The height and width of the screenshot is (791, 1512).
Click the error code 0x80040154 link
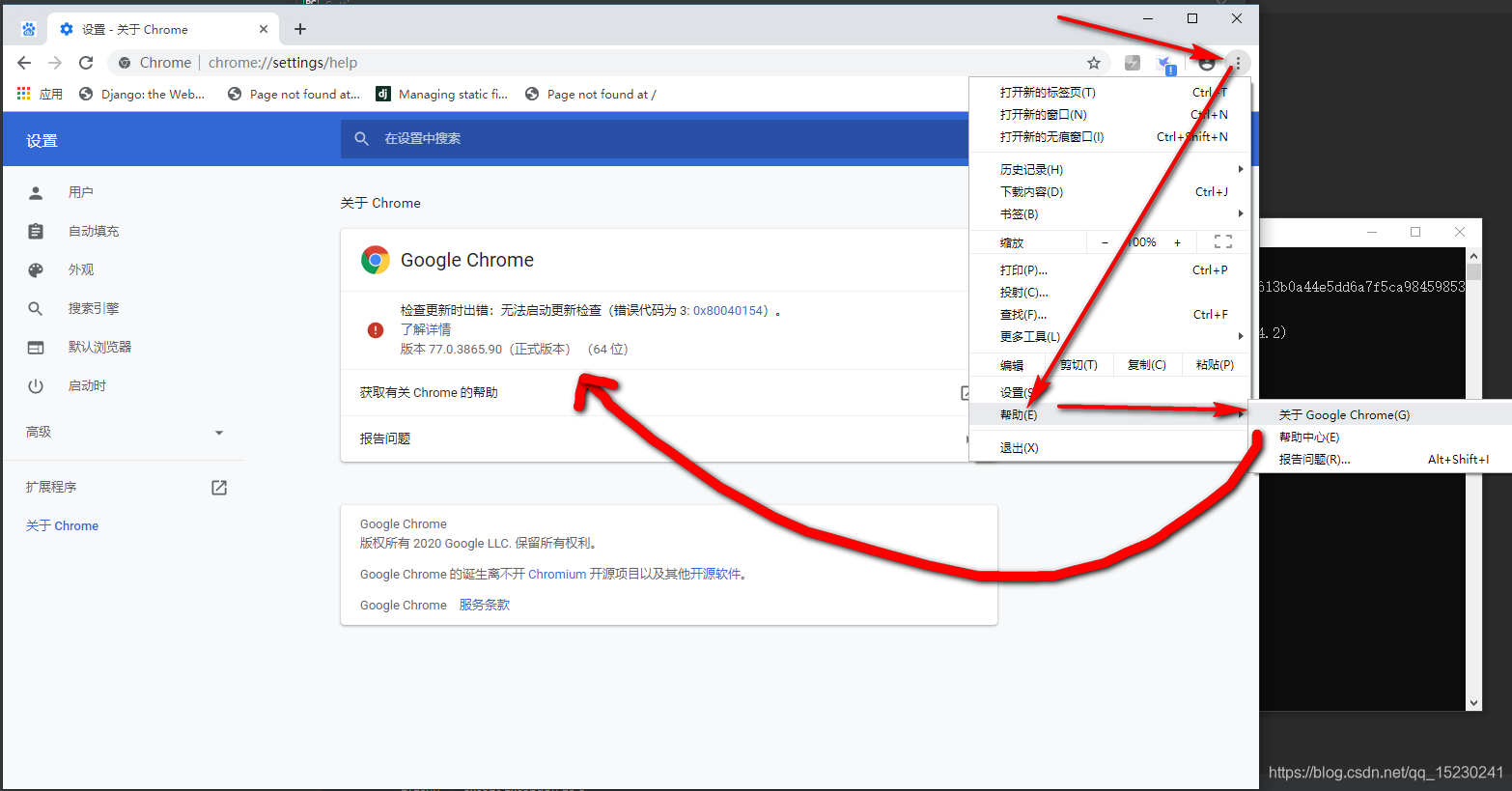[730, 310]
